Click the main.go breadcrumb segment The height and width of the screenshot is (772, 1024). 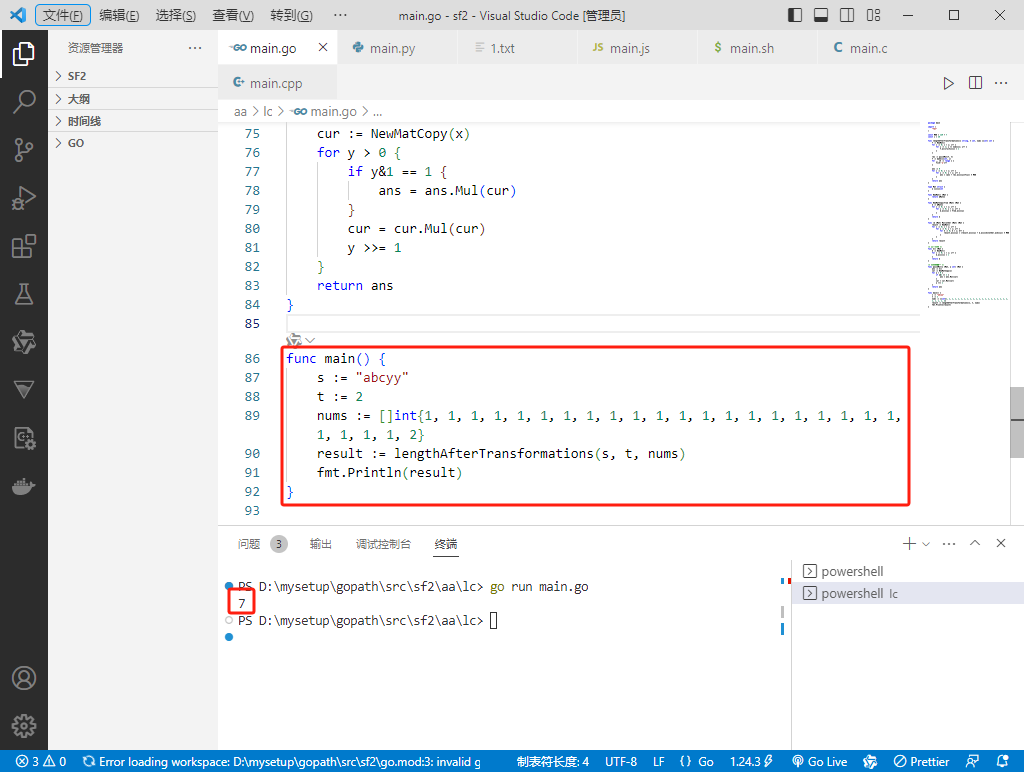(x=325, y=112)
